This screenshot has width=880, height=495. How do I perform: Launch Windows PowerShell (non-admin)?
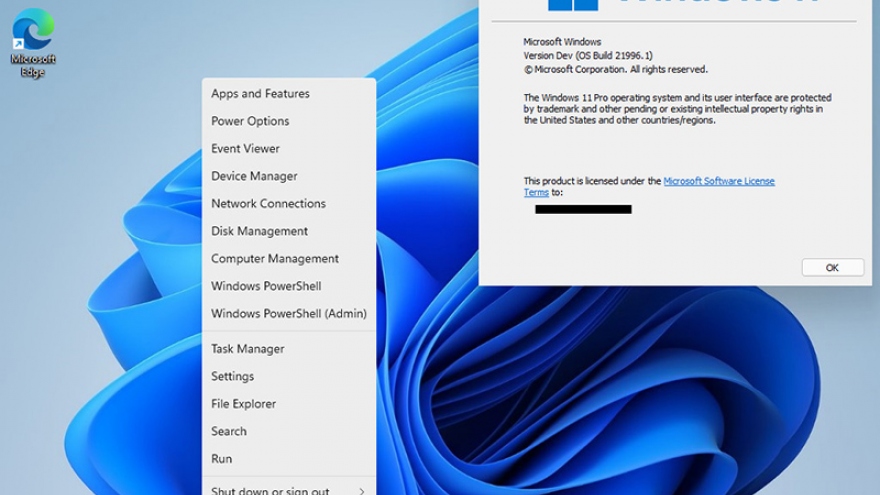click(266, 286)
